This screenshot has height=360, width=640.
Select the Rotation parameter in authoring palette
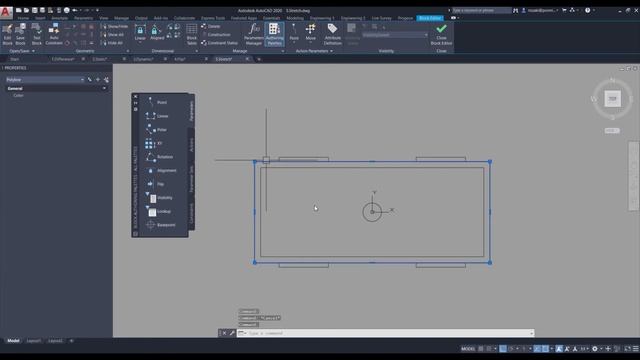point(160,157)
